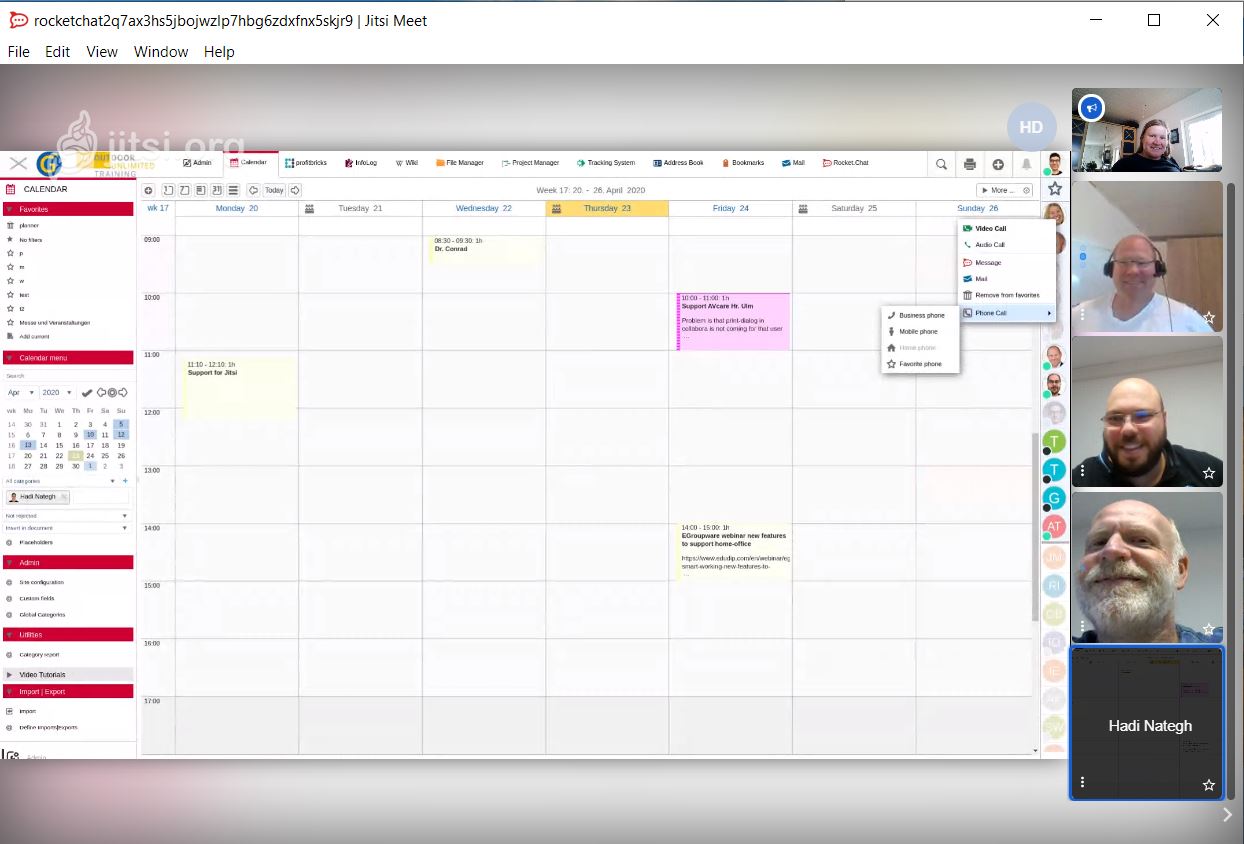Click the More... button in the calendar header
Image resolution: width=1244 pixels, height=844 pixels.
click(1004, 190)
